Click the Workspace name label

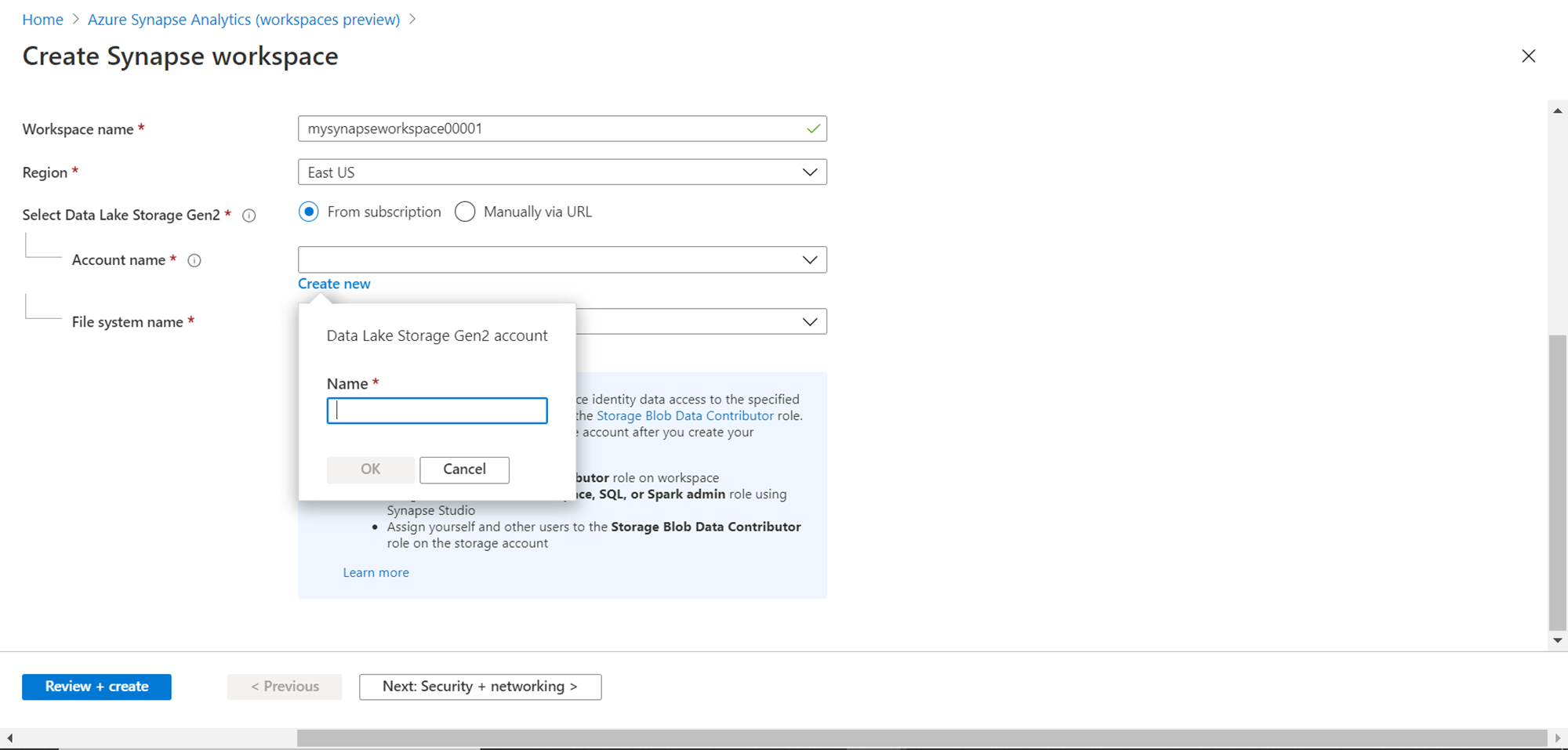click(78, 129)
